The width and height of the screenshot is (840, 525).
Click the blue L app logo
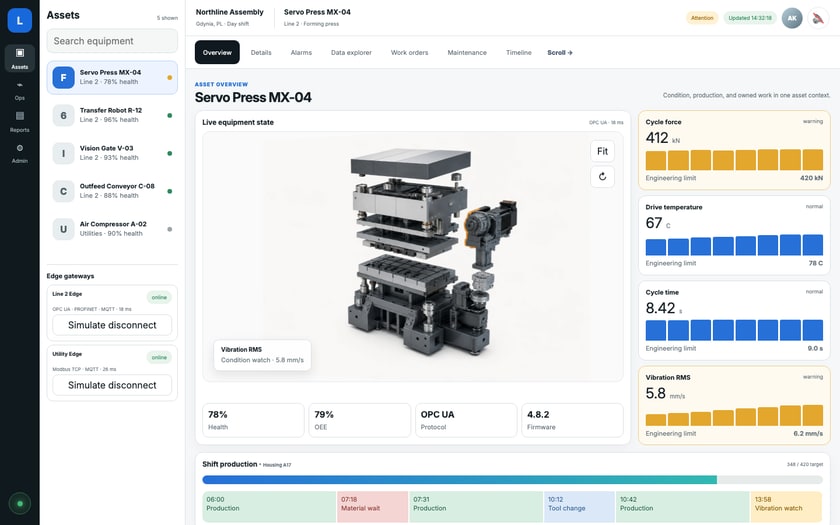(20, 20)
